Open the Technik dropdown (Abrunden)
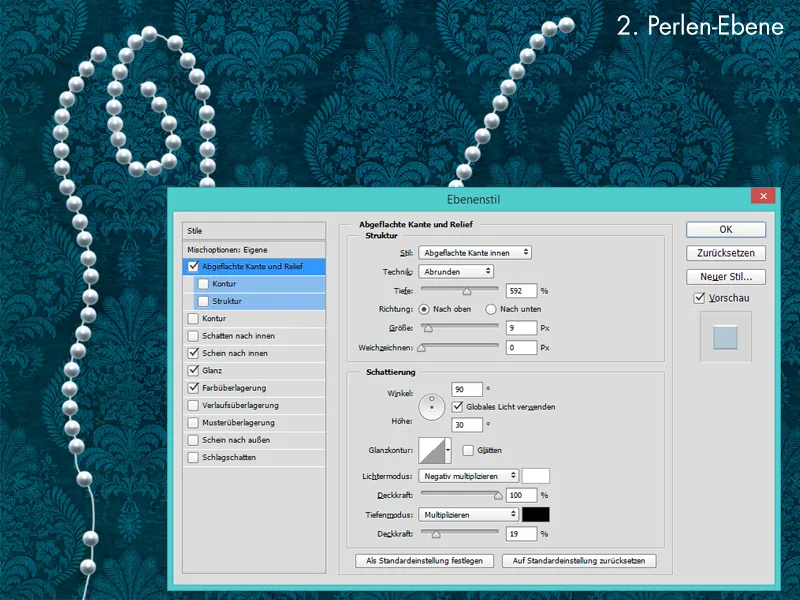The image size is (800, 600). point(456,271)
